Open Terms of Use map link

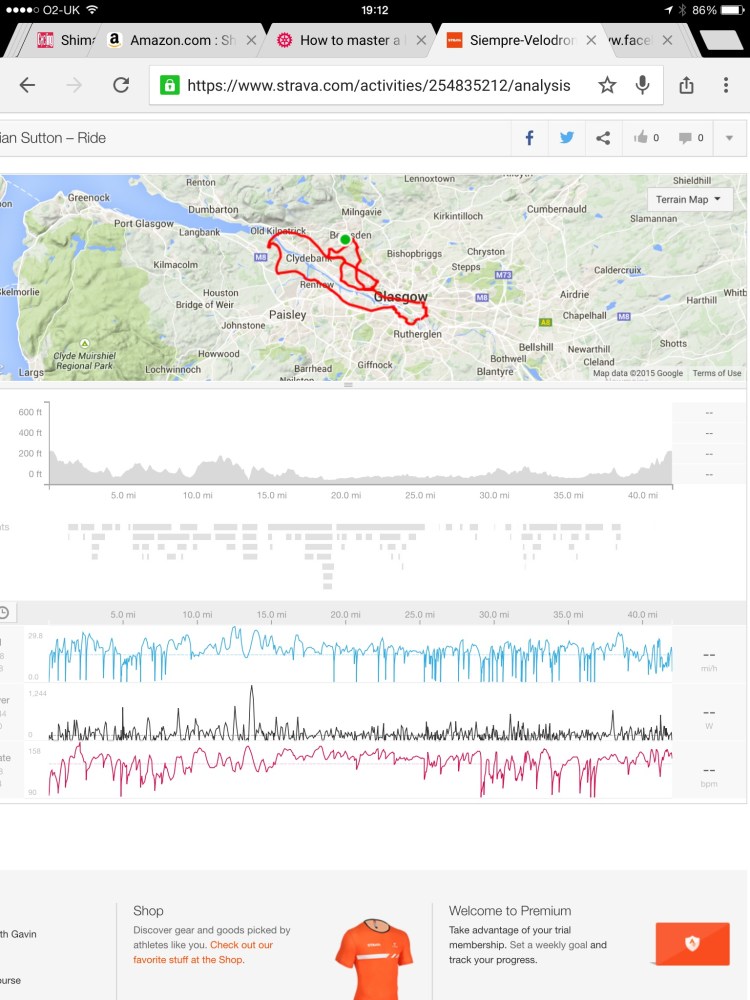pyautogui.click(x=717, y=373)
